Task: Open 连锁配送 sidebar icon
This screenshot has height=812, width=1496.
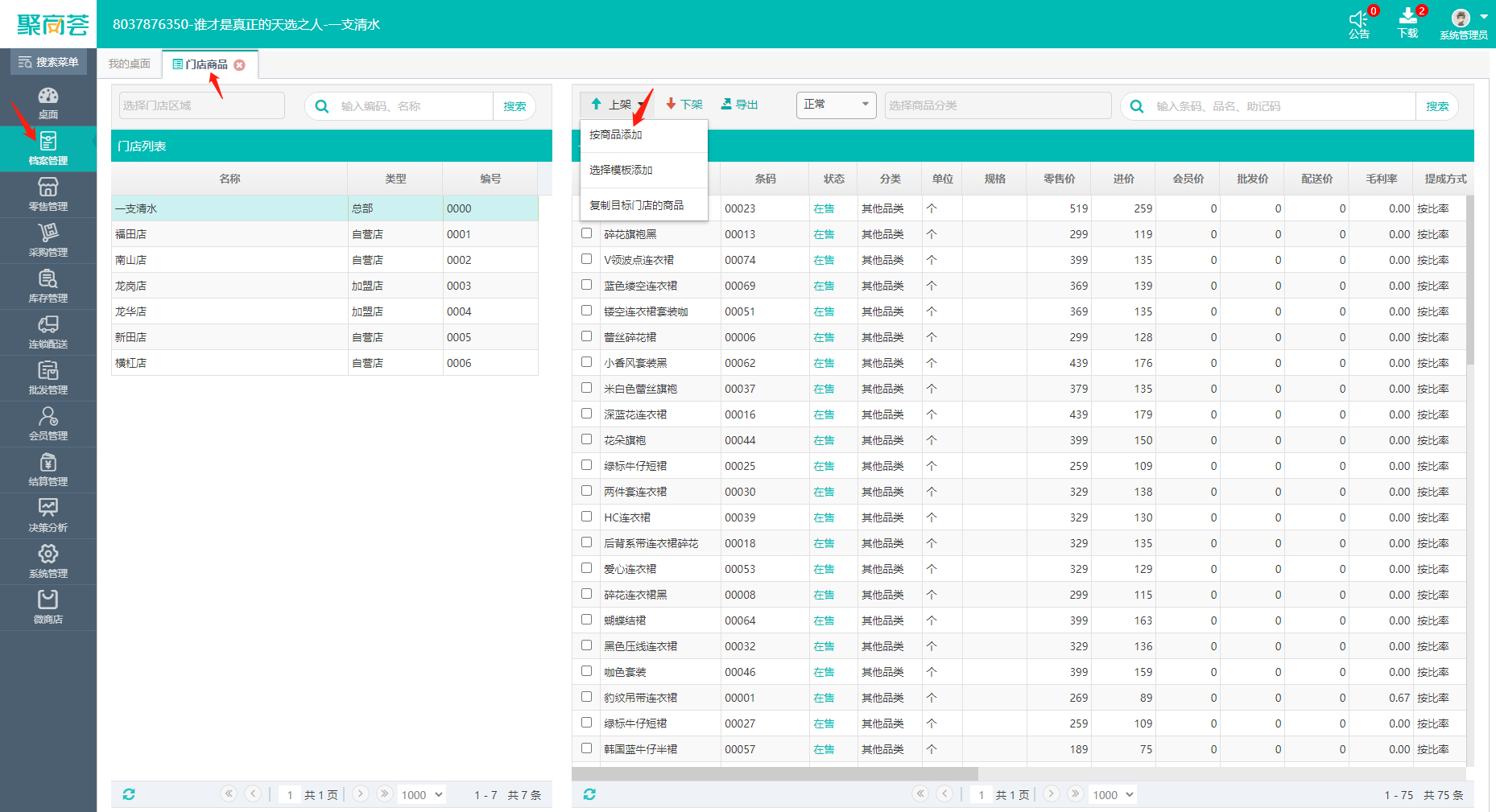Action: coord(48,332)
